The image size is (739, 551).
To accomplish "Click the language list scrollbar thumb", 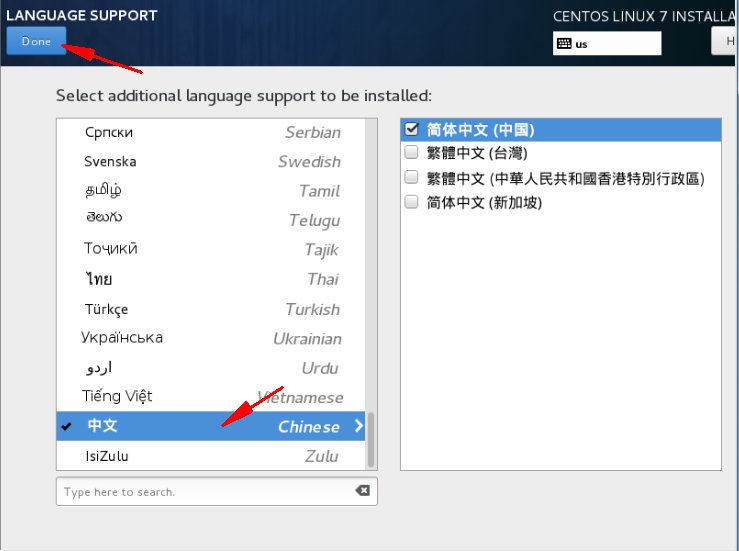I will [371, 439].
